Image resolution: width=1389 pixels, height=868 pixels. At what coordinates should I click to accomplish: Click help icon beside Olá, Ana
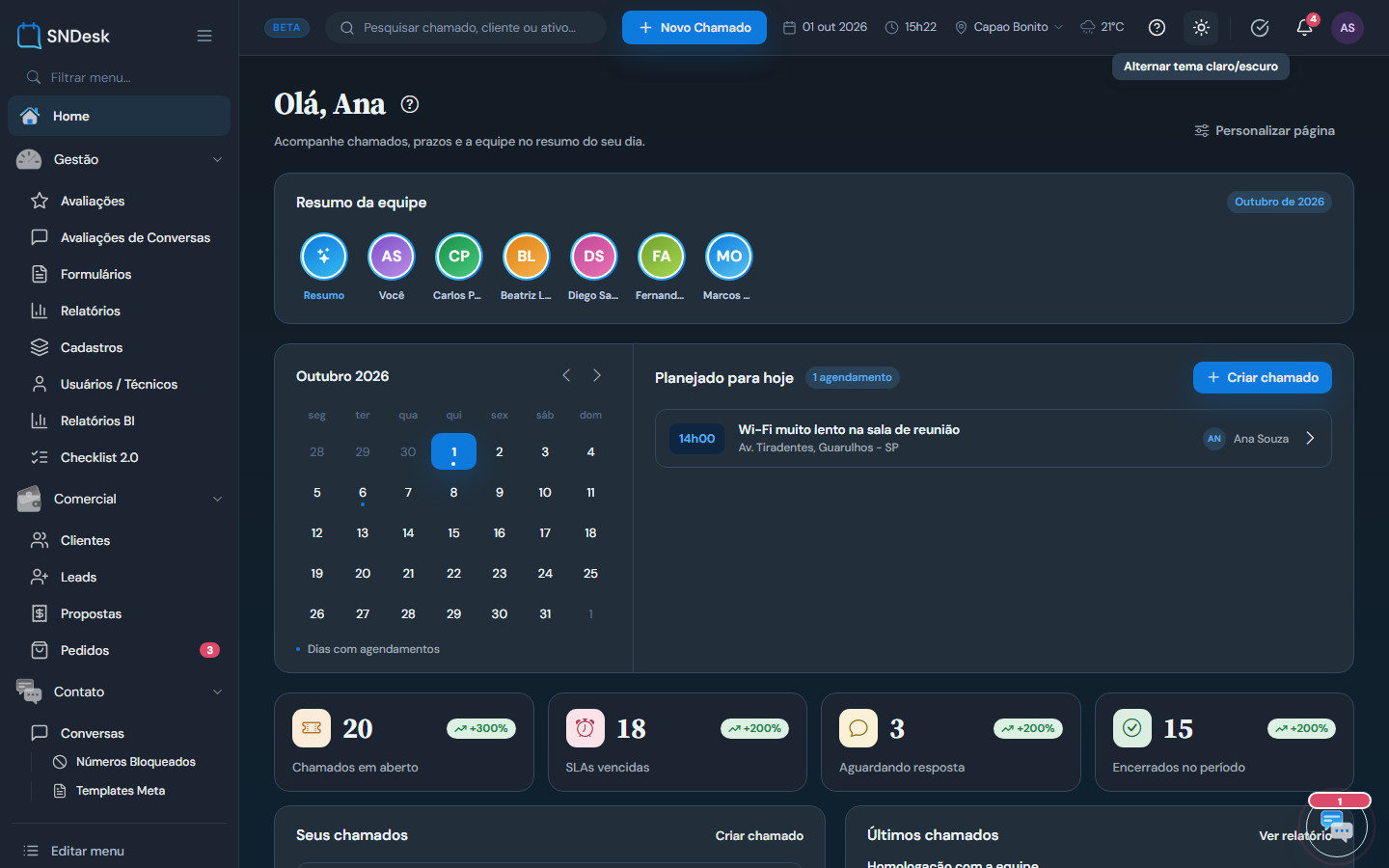coord(410,104)
